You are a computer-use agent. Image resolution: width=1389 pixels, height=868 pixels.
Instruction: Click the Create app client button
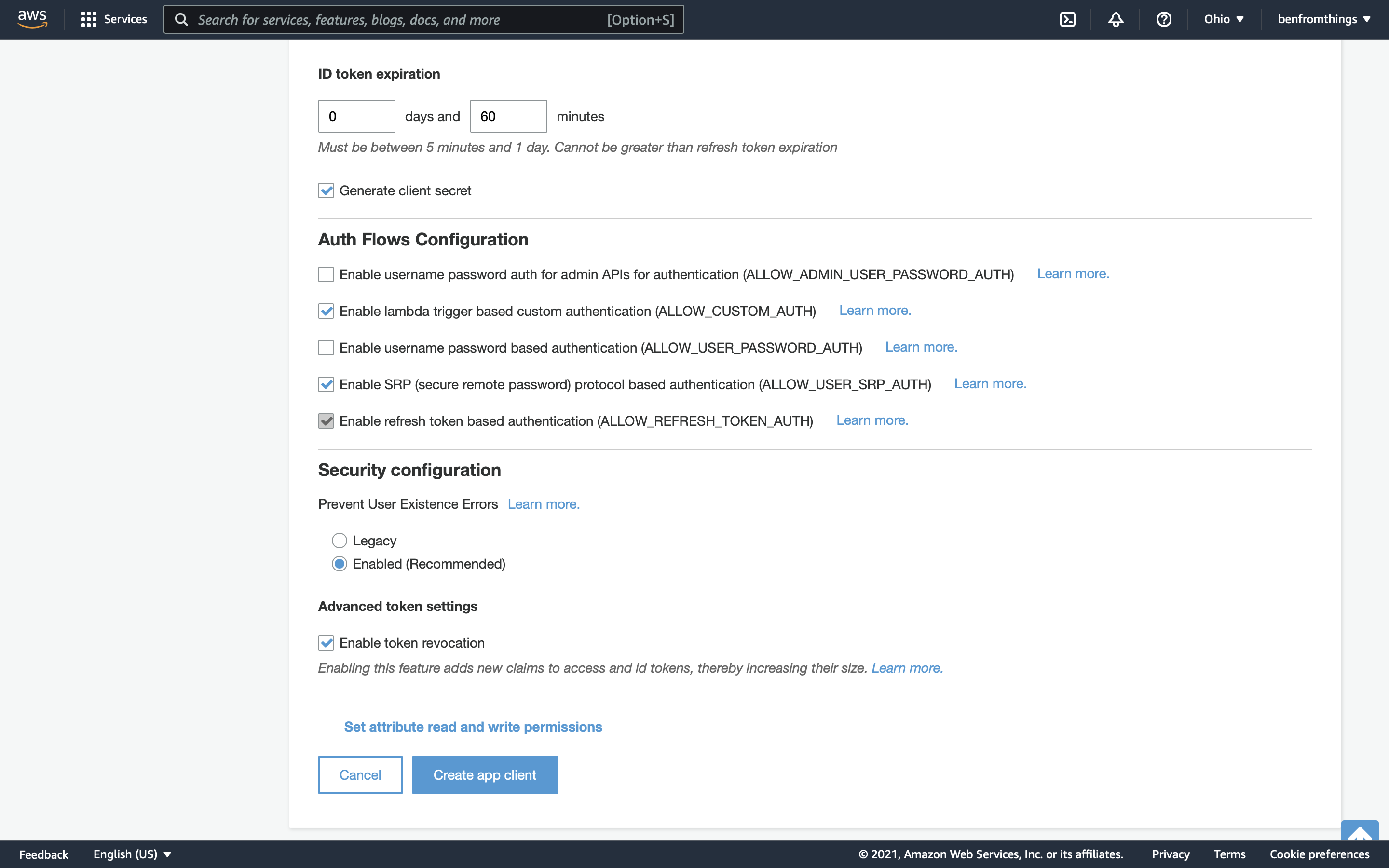(x=484, y=775)
